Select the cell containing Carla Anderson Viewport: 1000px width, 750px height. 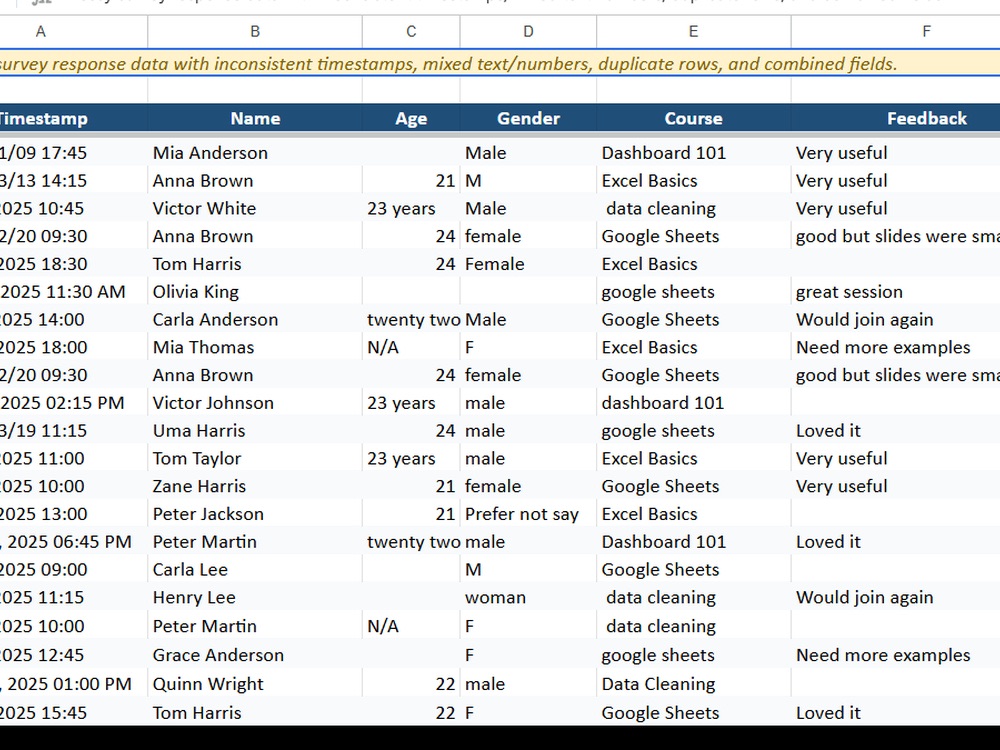pyautogui.click(x=254, y=320)
